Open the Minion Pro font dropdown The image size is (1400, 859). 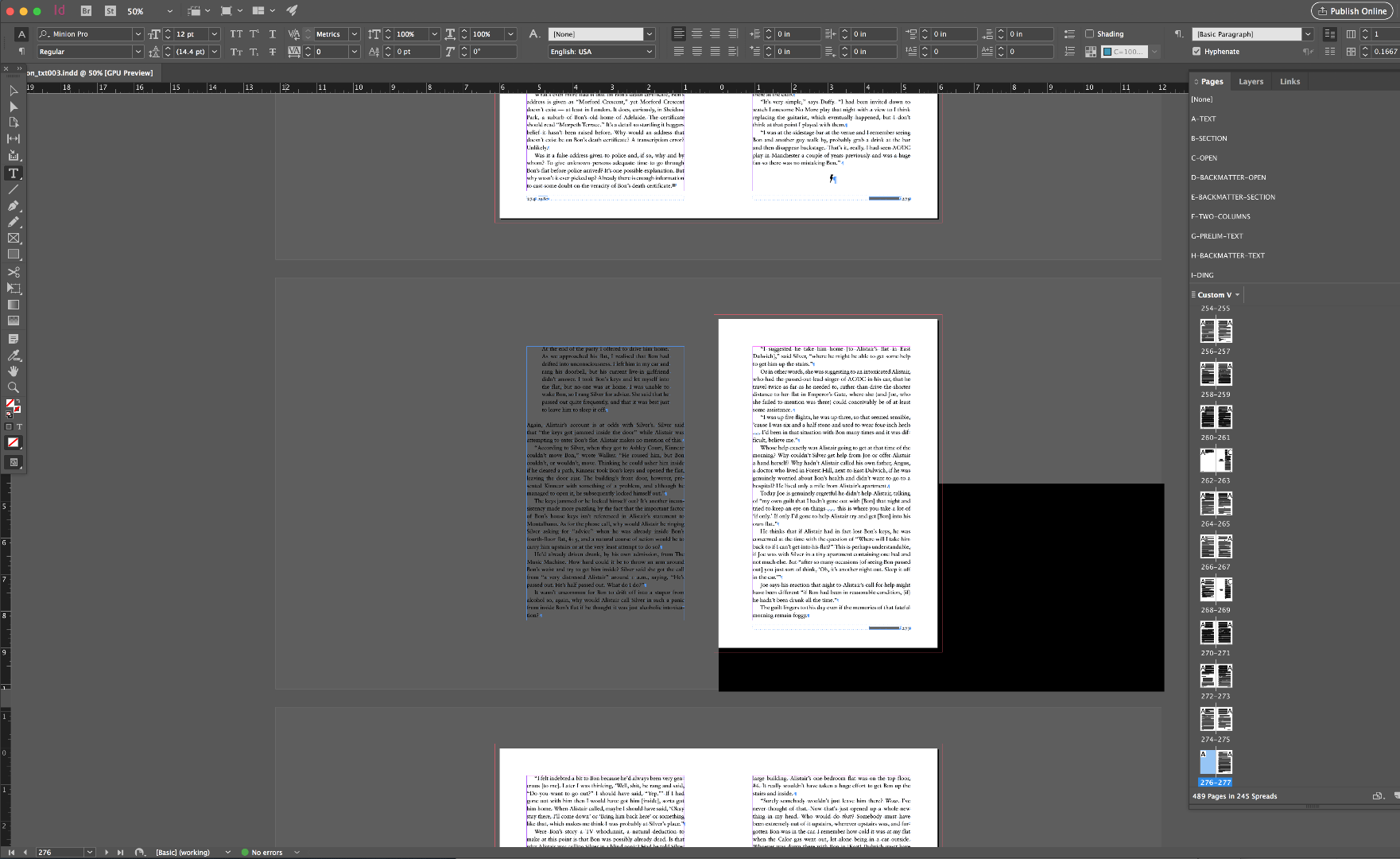click(138, 34)
